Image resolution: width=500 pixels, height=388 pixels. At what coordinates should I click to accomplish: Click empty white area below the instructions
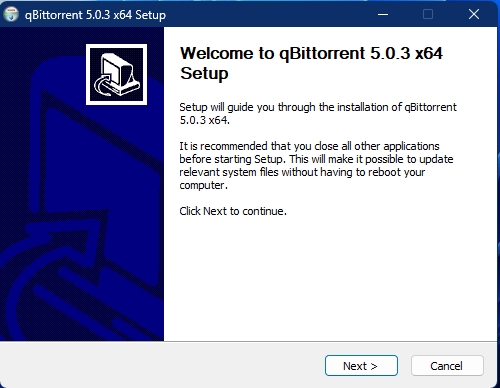tap(330, 277)
